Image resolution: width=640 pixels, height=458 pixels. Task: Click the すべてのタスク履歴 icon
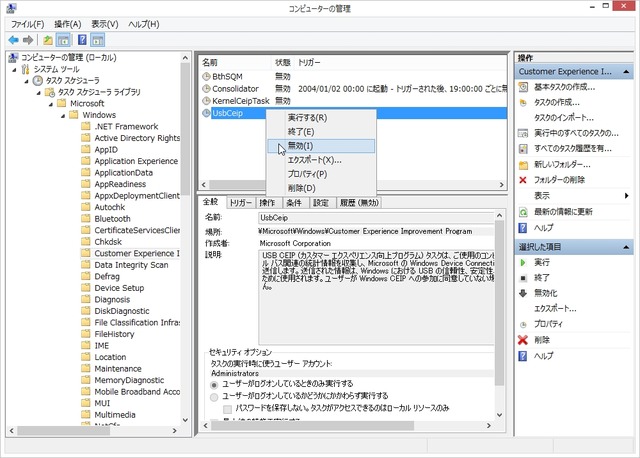coord(523,149)
